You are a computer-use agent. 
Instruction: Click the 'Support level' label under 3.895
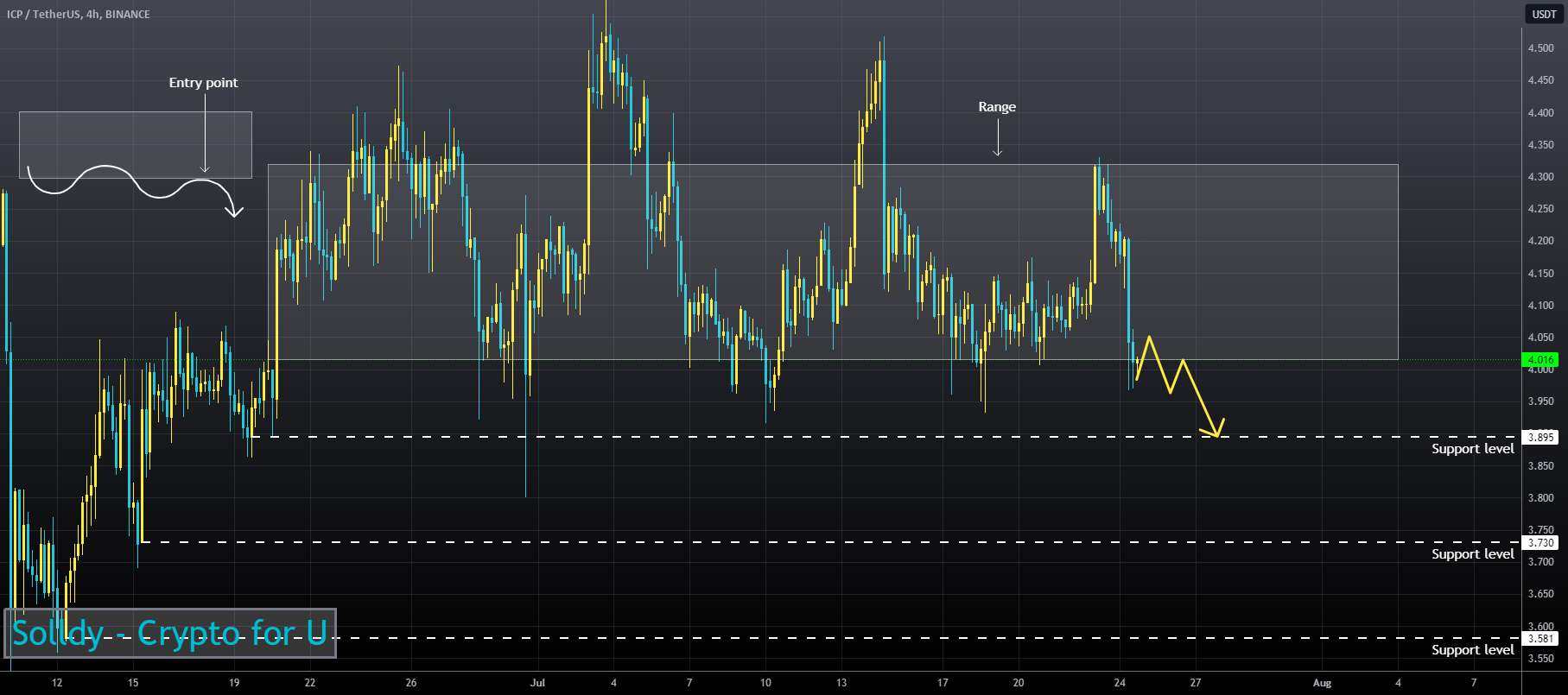[x=1473, y=449]
